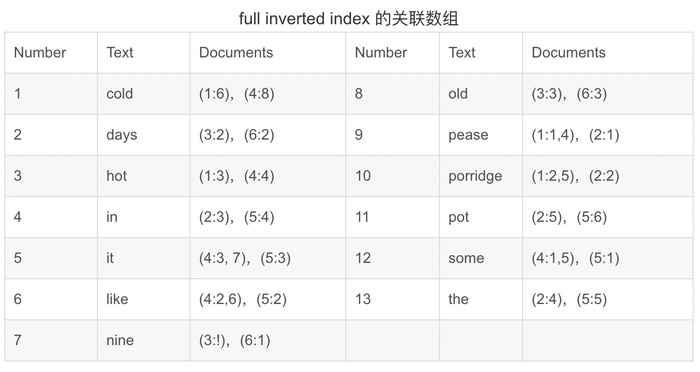
Task: Select the cell with '(2:4), (5:5)'
Action: click(608, 299)
